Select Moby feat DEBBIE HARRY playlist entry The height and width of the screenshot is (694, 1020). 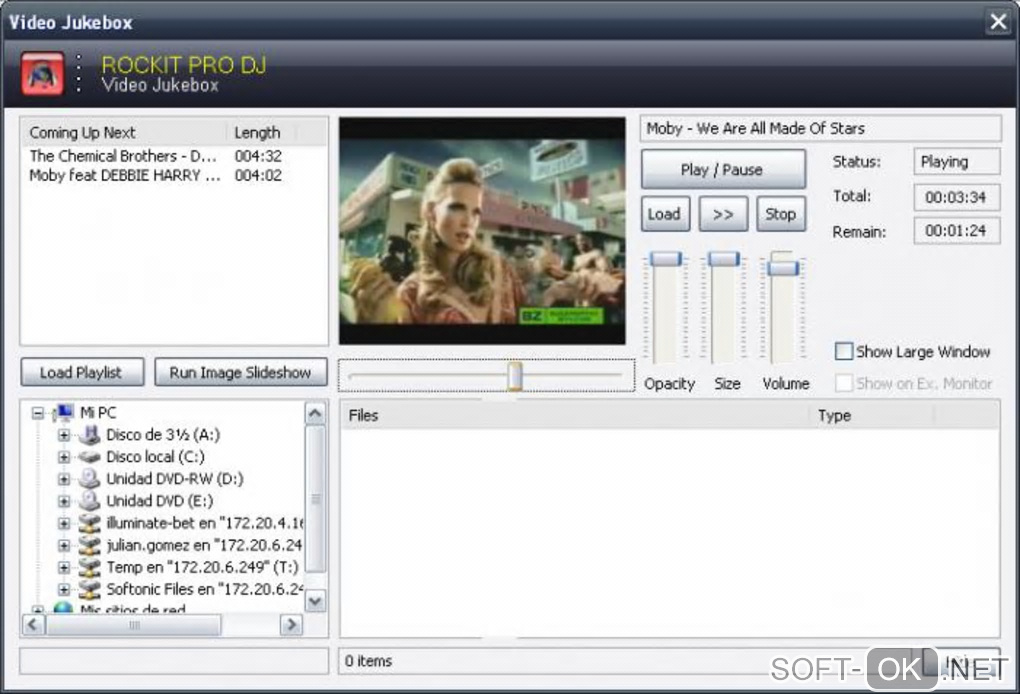[124, 176]
